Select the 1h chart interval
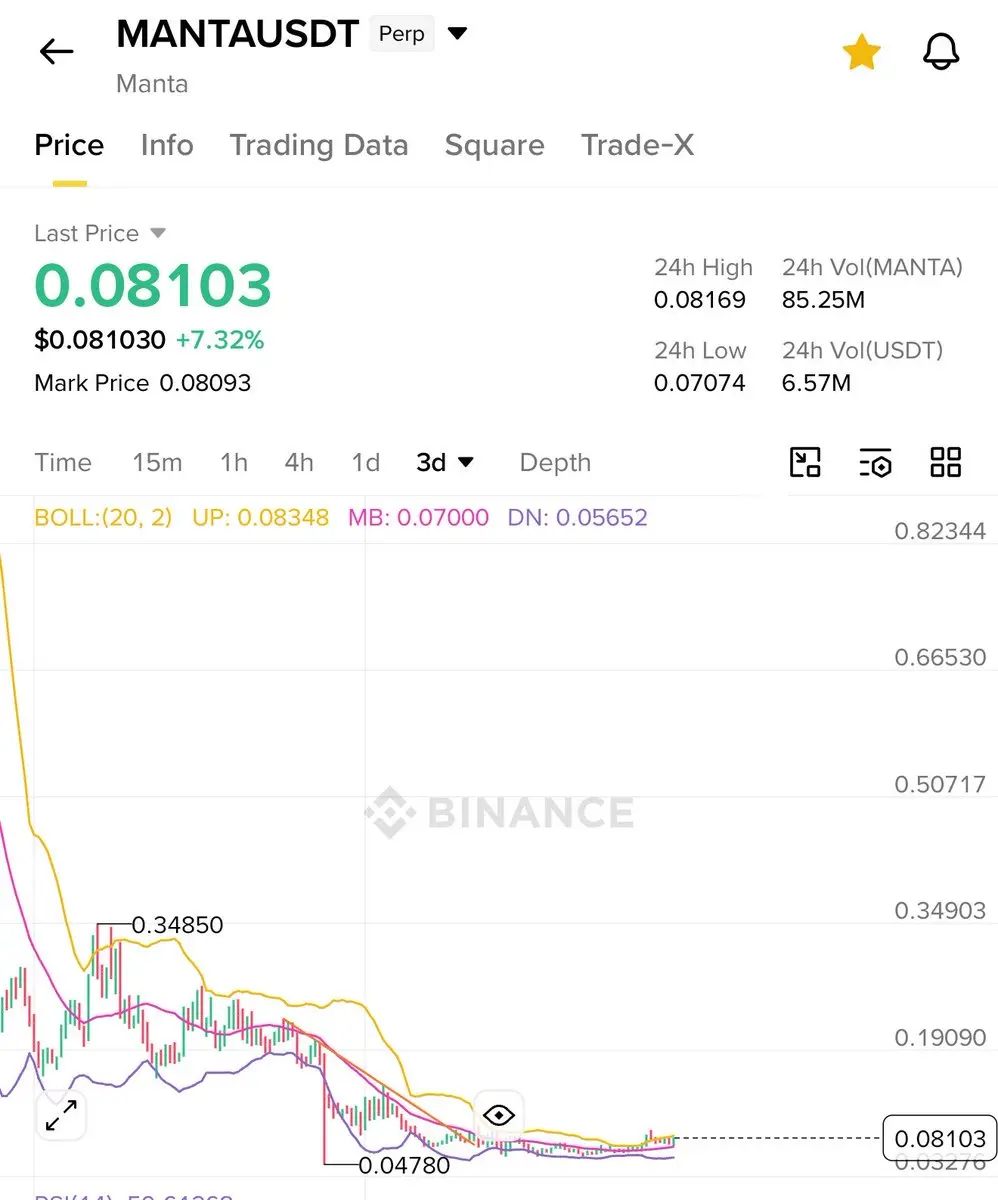Viewport: 998px width, 1200px height. tap(234, 462)
